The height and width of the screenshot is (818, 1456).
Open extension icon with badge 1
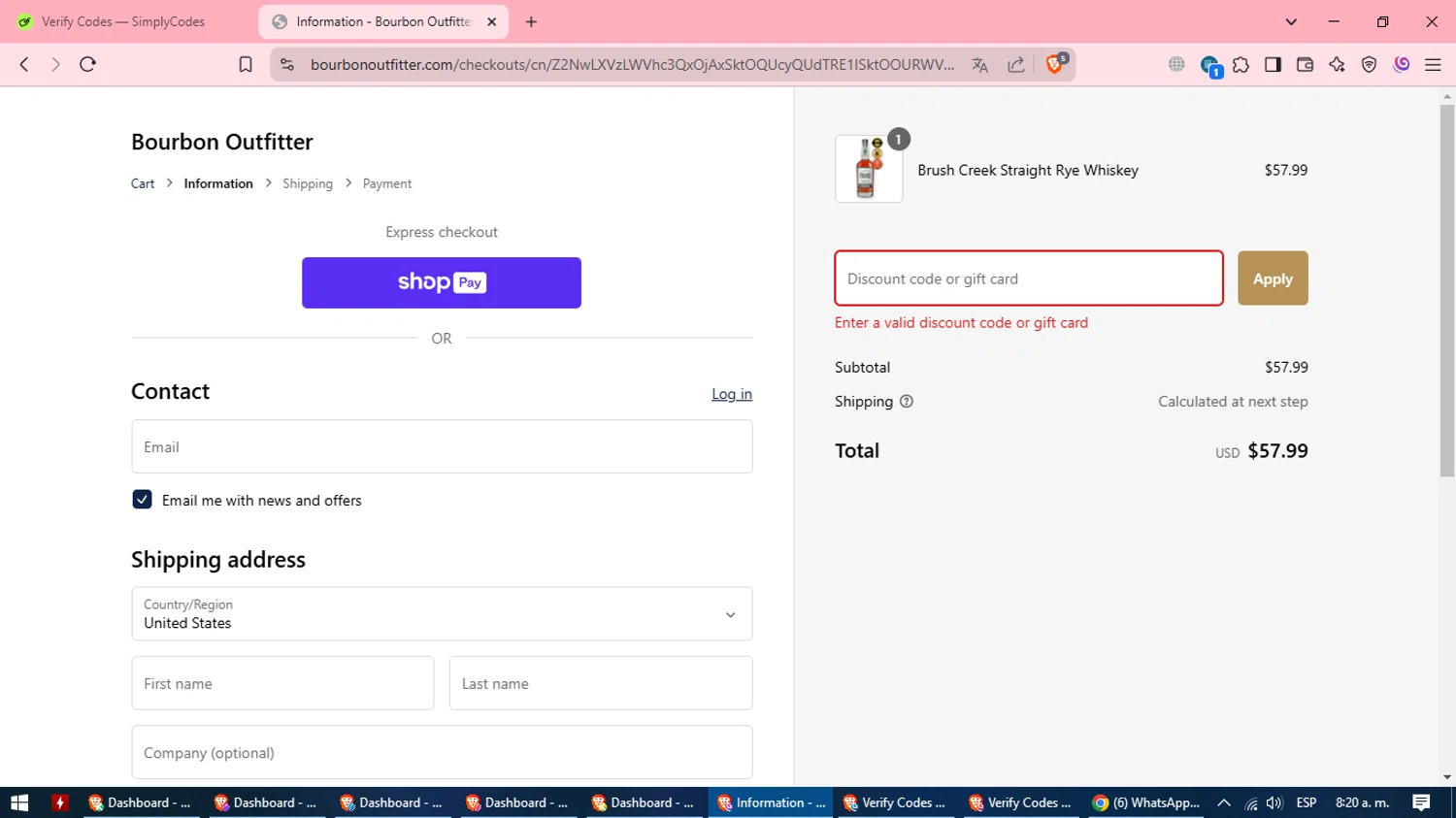tap(1209, 65)
